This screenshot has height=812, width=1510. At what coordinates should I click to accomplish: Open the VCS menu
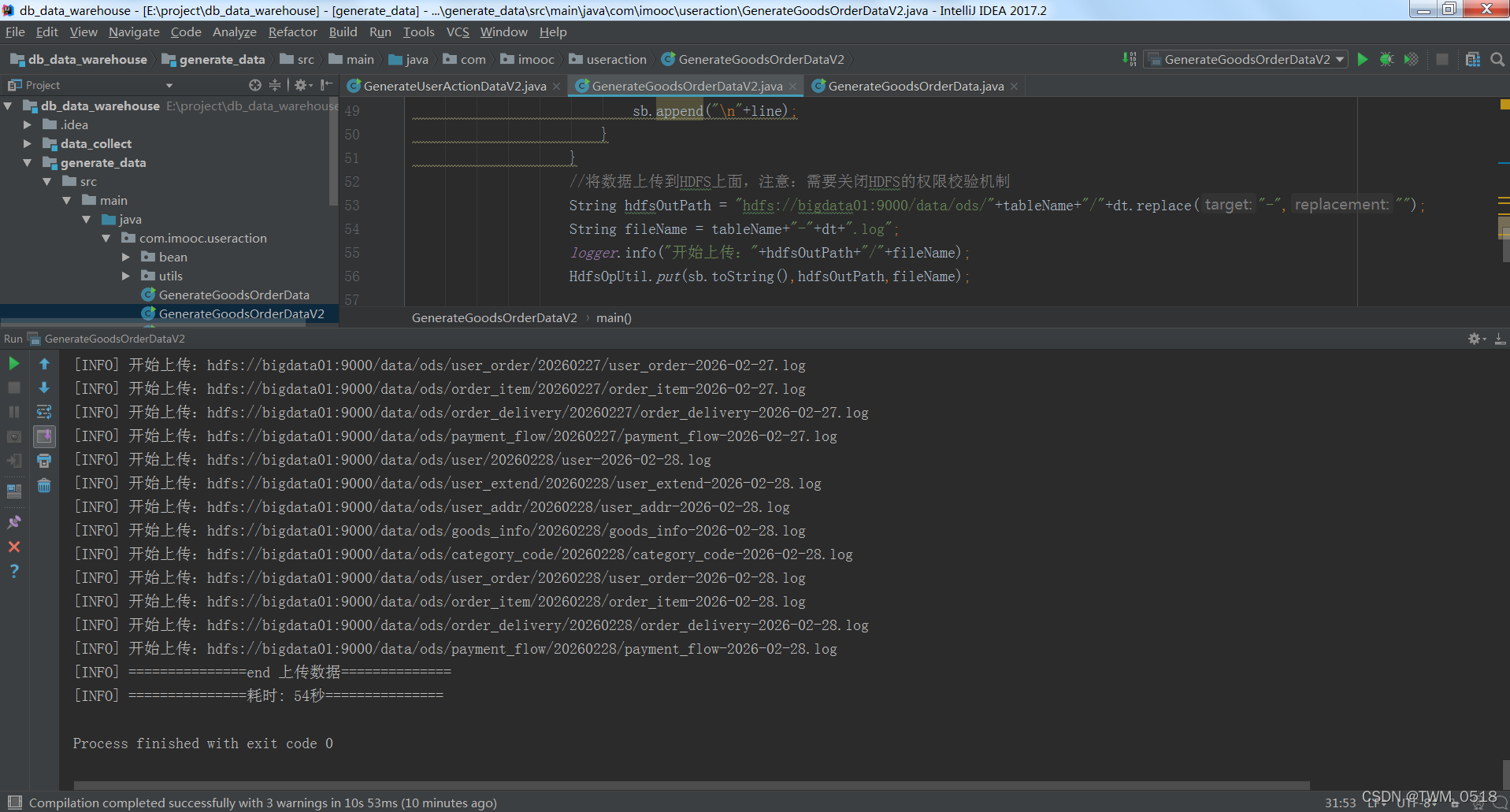458,32
